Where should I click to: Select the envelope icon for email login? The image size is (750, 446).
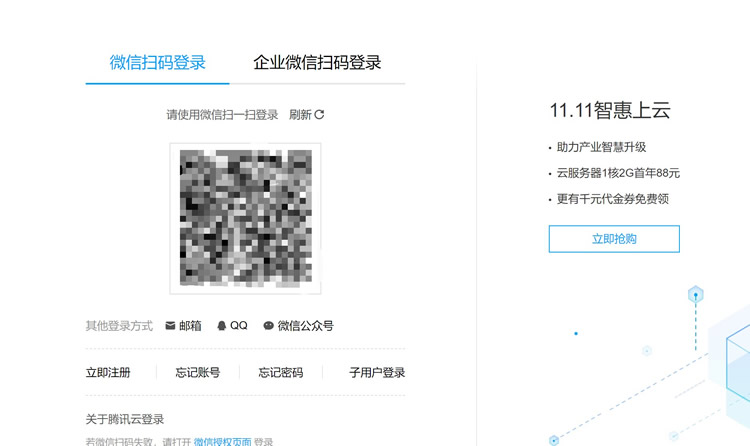point(170,326)
